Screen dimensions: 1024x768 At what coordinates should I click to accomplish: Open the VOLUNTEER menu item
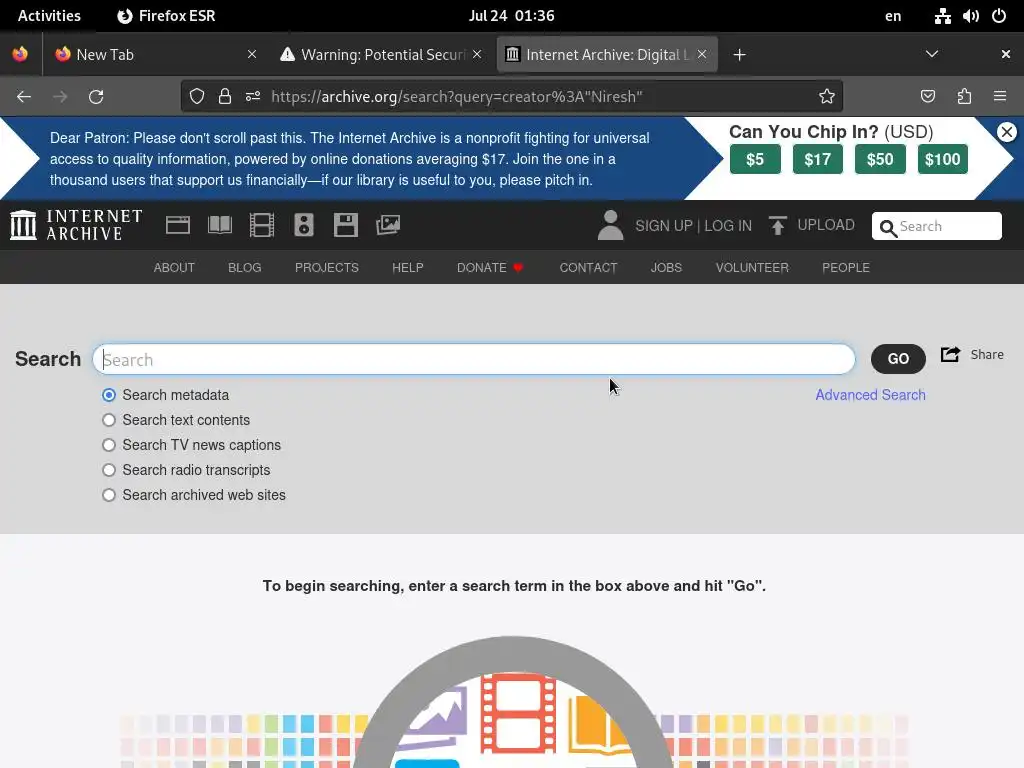pyautogui.click(x=752, y=268)
